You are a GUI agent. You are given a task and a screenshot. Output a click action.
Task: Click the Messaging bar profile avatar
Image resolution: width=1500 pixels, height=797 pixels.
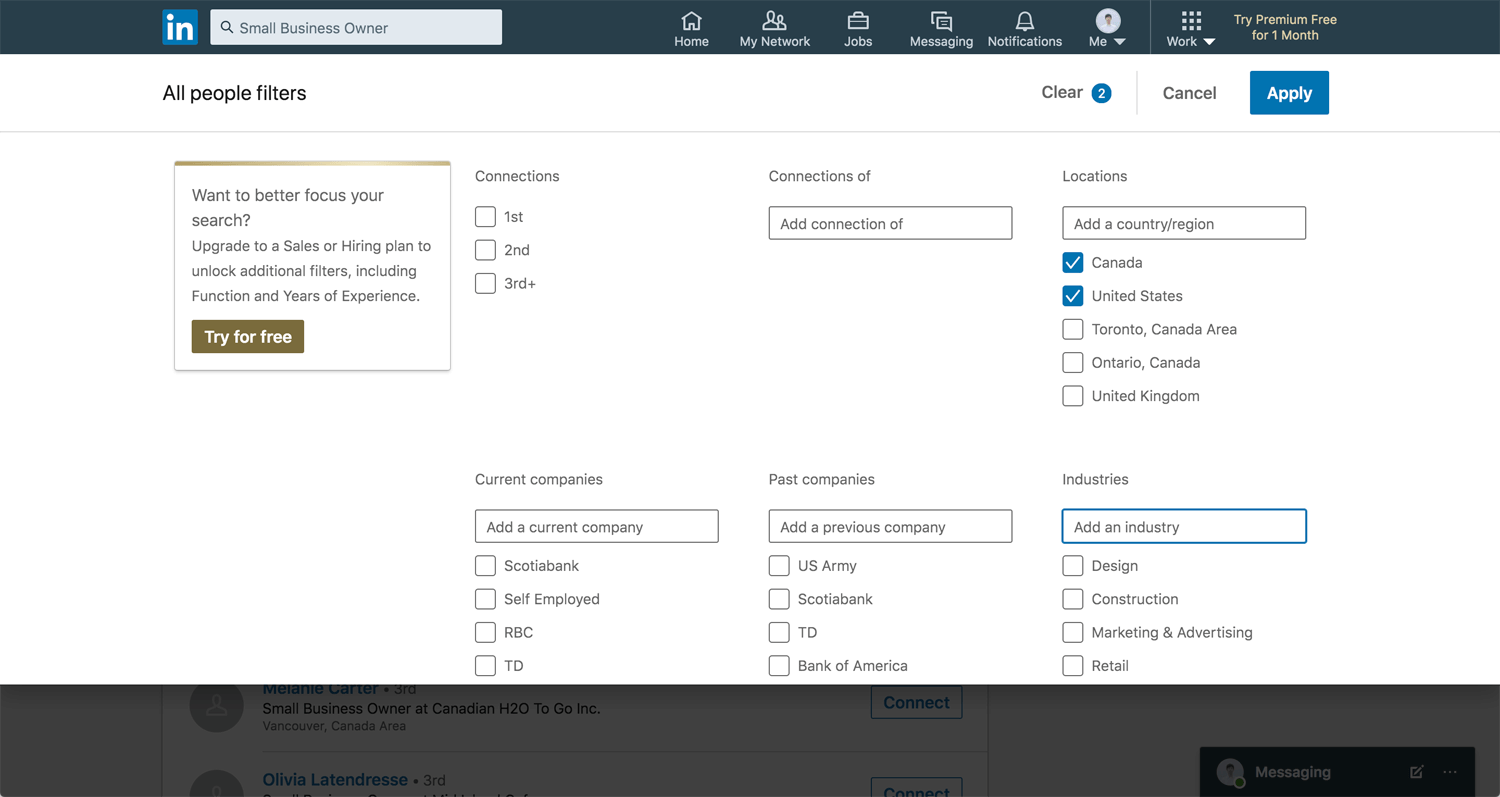coord(1230,772)
